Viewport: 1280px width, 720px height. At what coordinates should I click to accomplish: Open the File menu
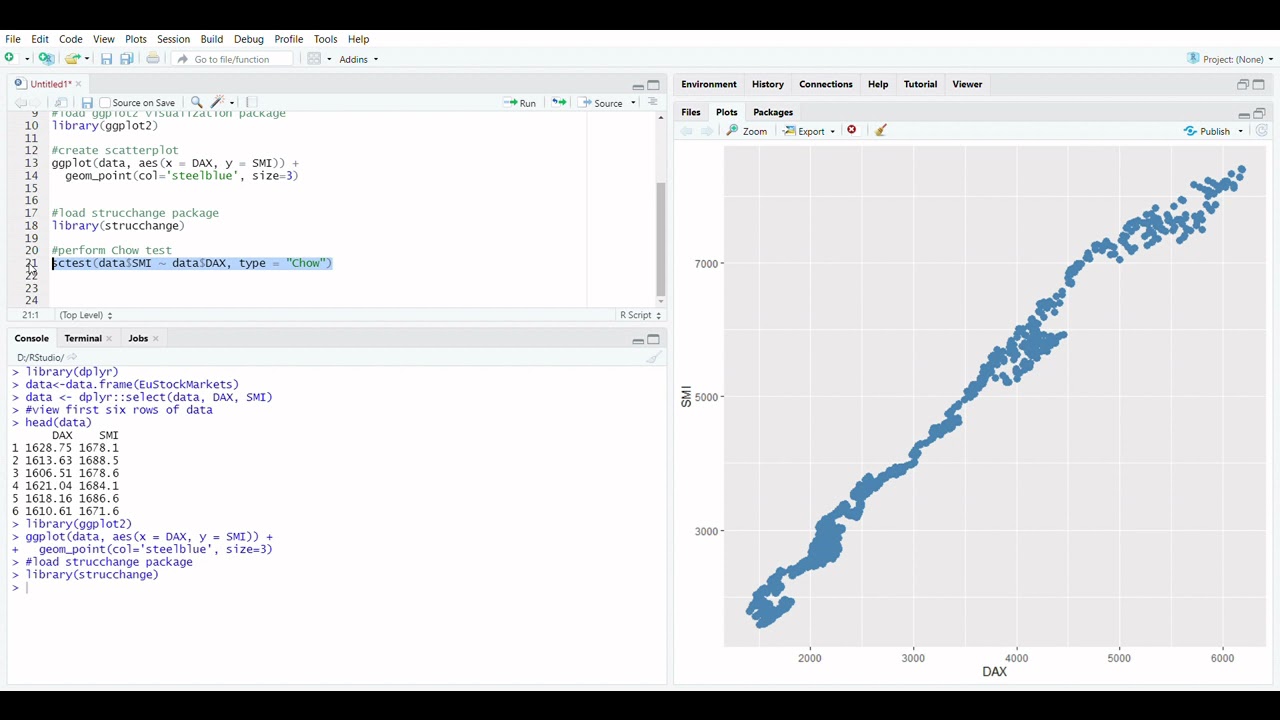click(x=13, y=39)
